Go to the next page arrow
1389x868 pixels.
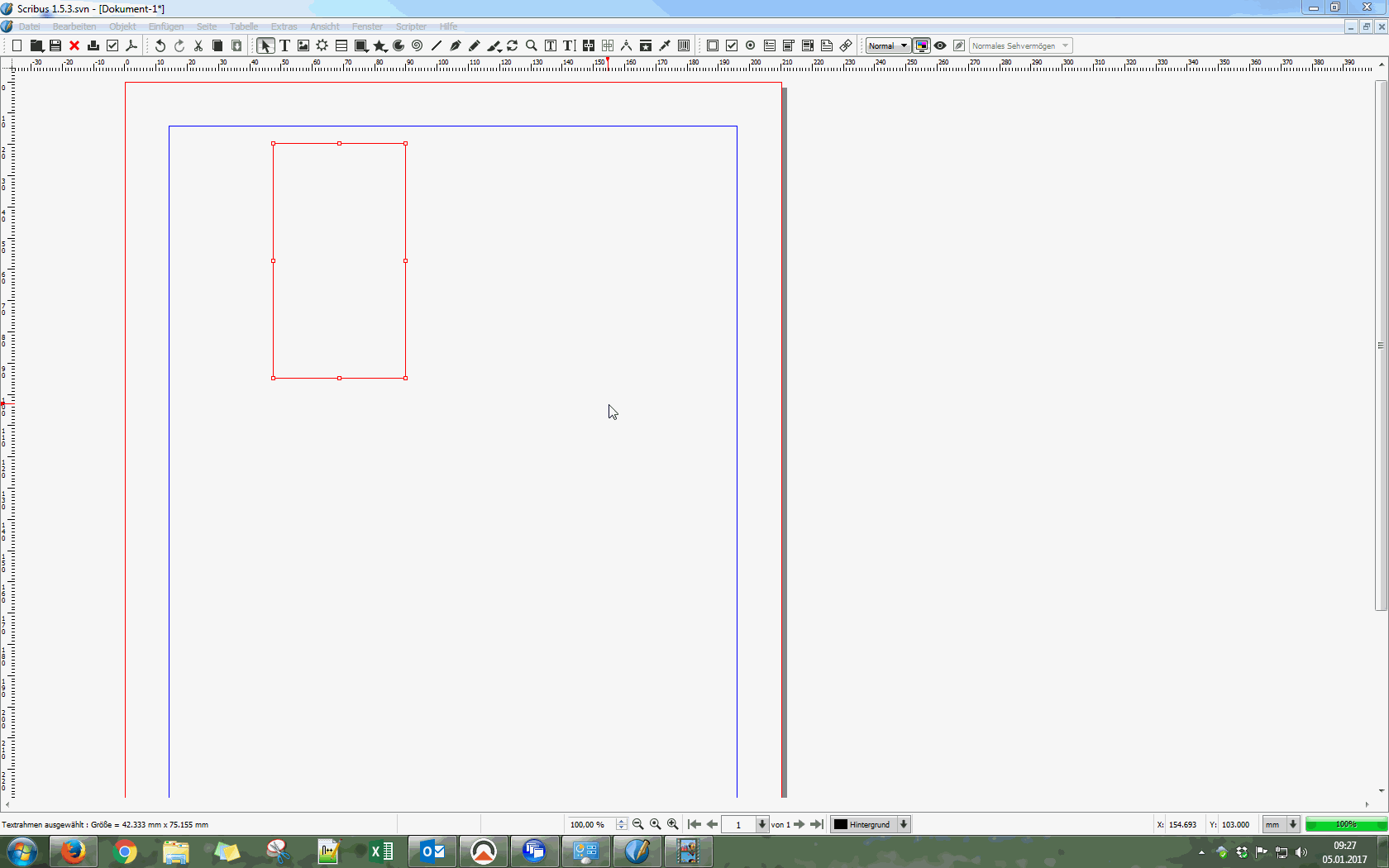[x=800, y=824]
